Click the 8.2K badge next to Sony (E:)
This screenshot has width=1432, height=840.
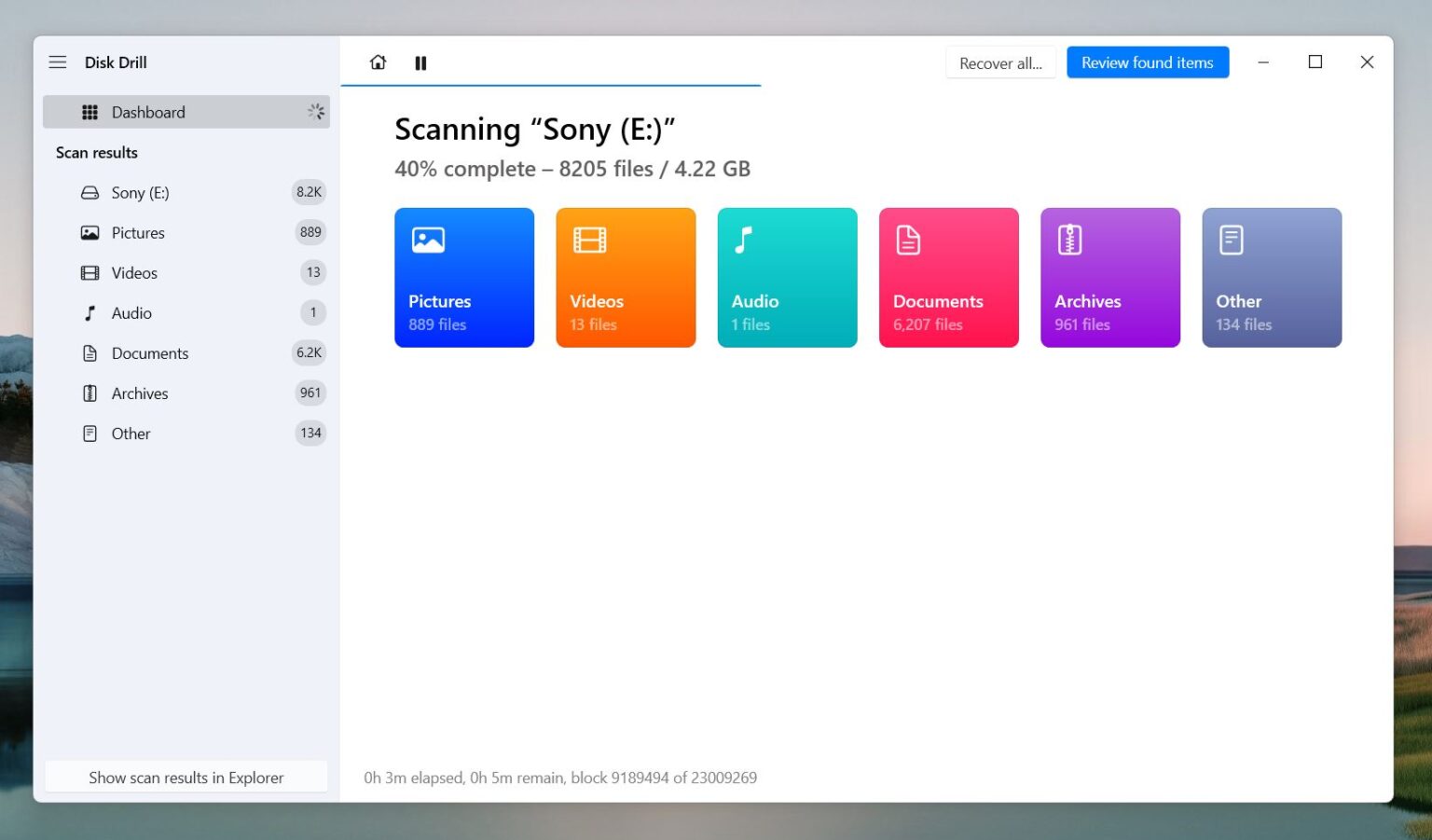click(310, 192)
